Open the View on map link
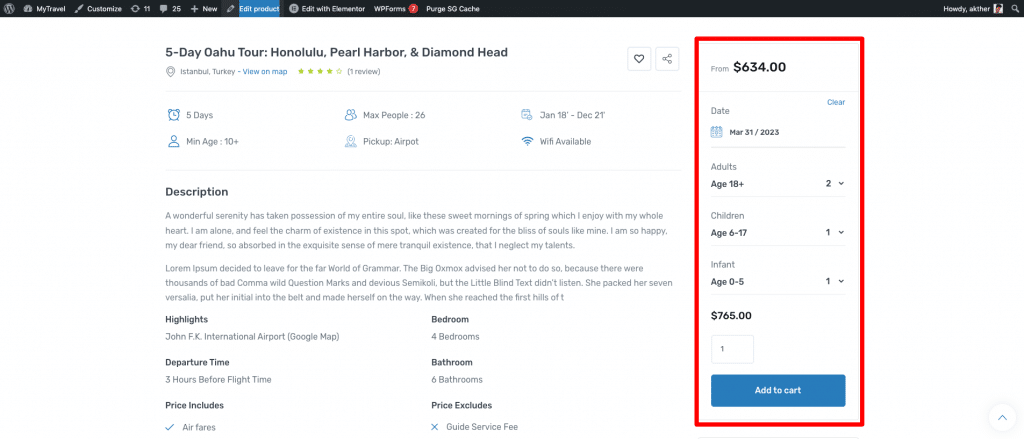The width and height of the screenshot is (1024, 439). coord(264,71)
